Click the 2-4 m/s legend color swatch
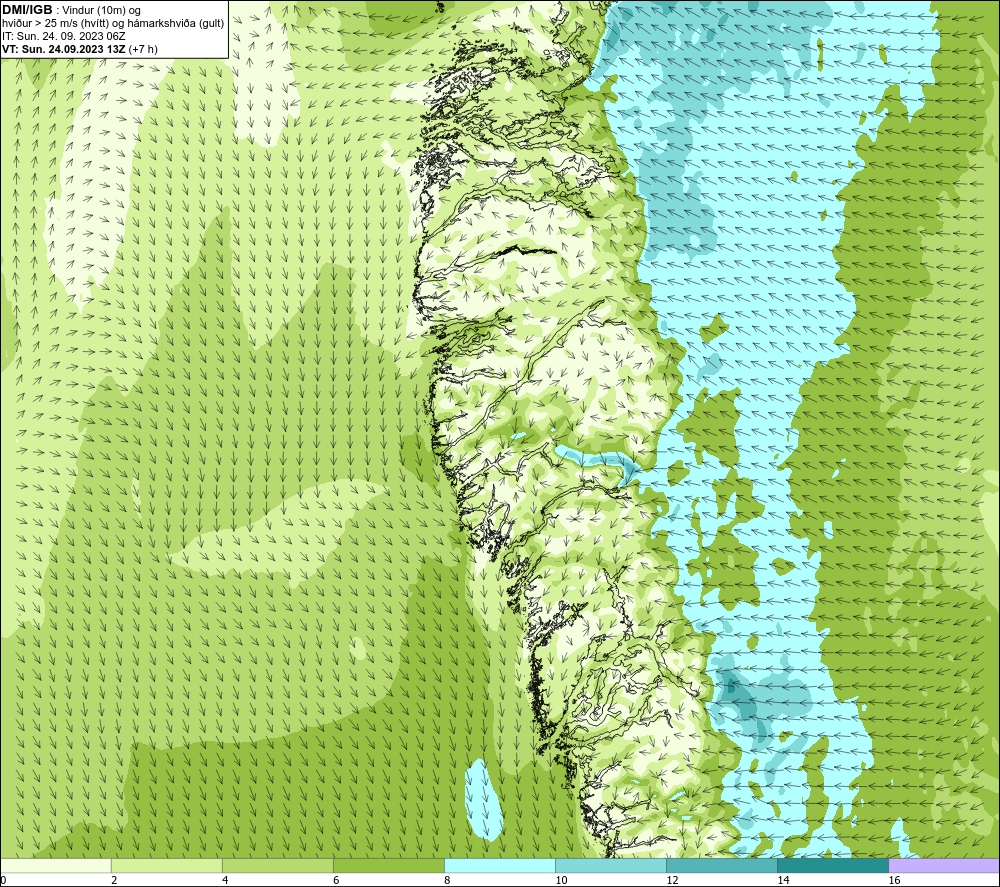This screenshot has width=1000, height=887. pyautogui.click(x=166, y=865)
